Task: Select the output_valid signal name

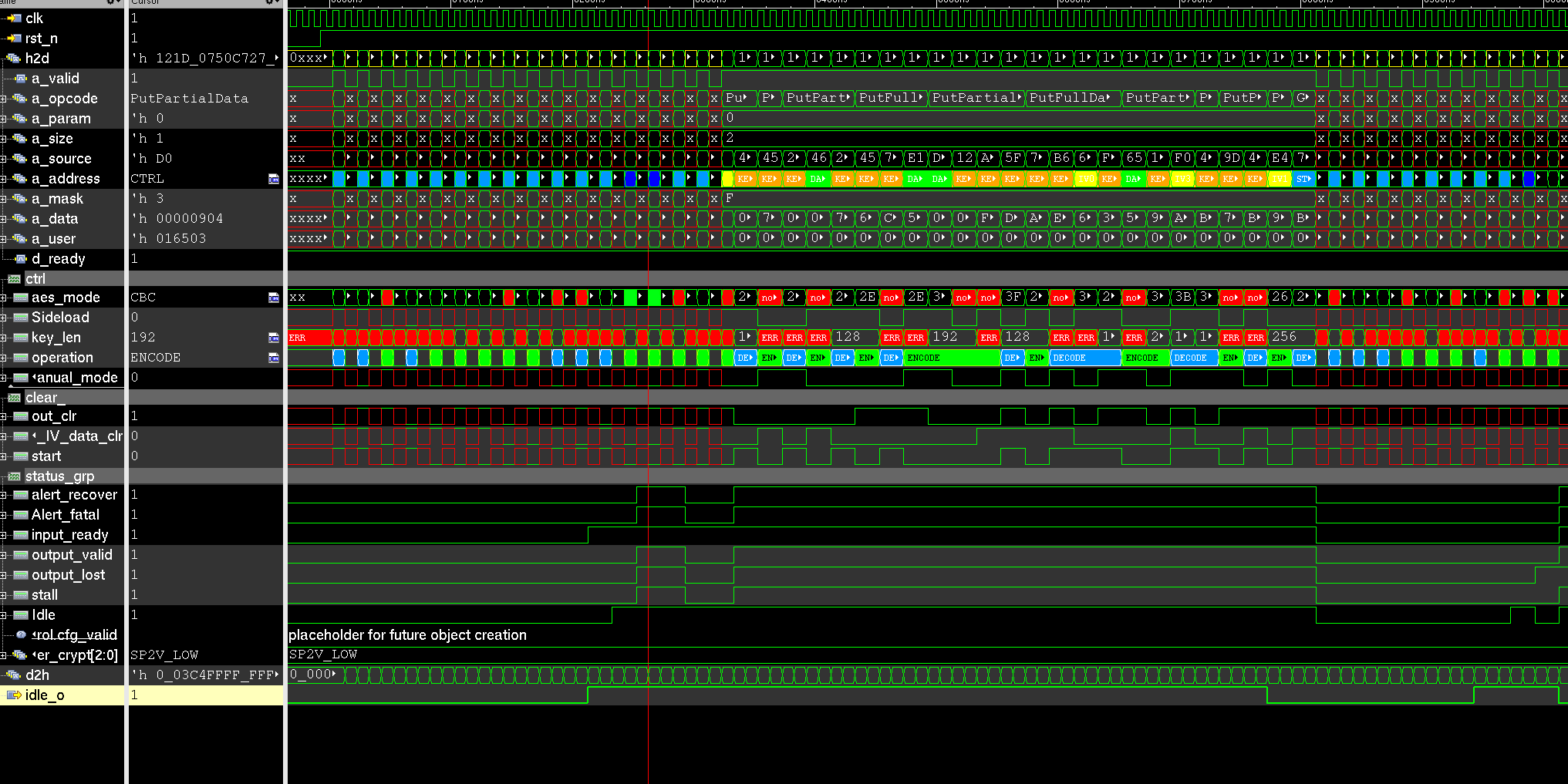Action: (72, 554)
